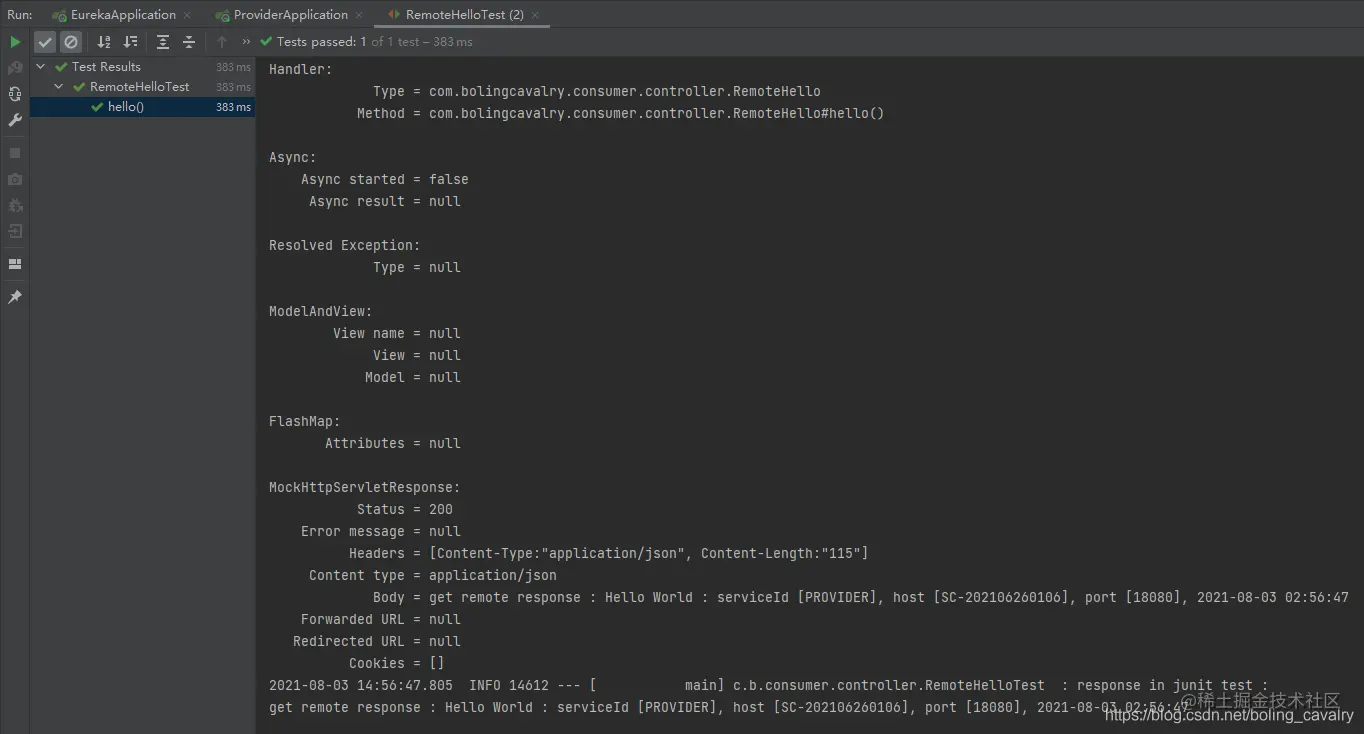1364x734 pixels.
Task: Click 'Cookies = []' line
Action: tap(397, 663)
